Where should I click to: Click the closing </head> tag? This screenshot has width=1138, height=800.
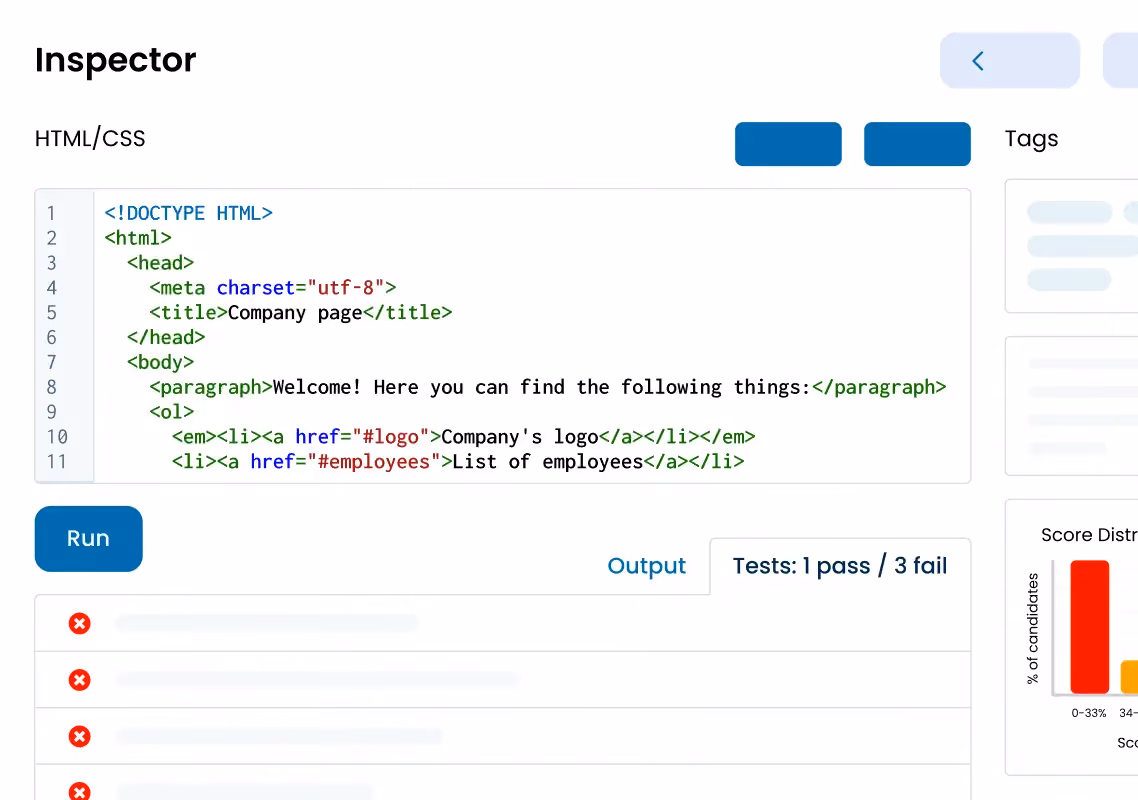(x=166, y=338)
